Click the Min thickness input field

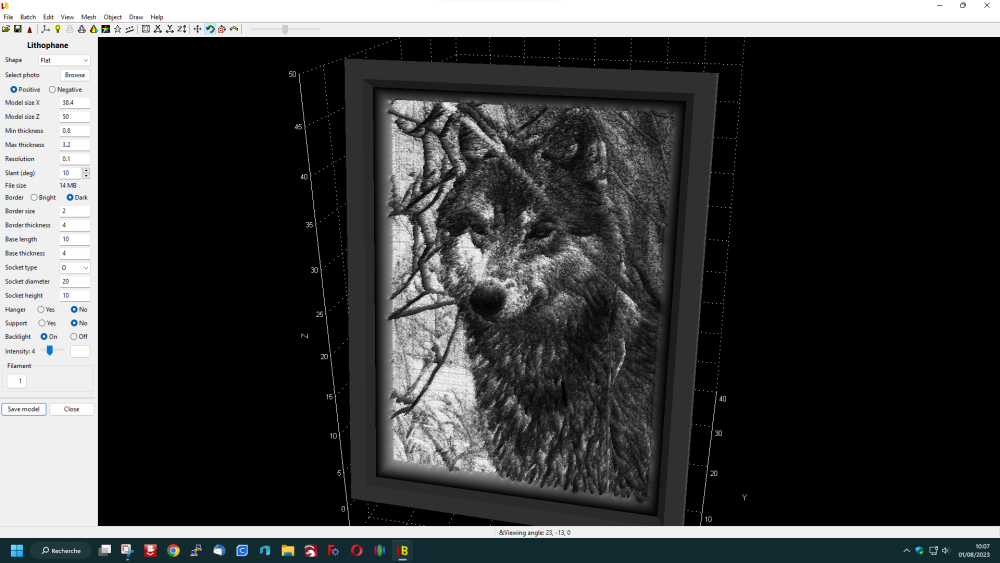[x=75, y=131]
